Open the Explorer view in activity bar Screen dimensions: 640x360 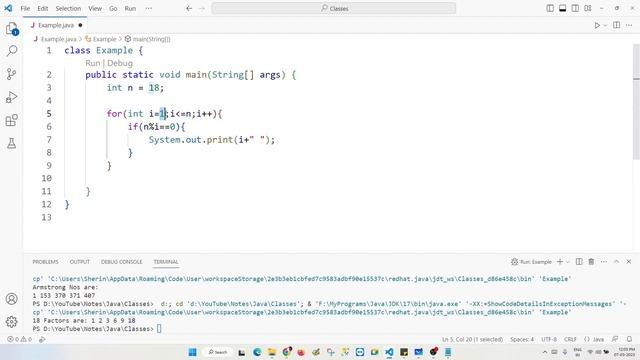11,28
